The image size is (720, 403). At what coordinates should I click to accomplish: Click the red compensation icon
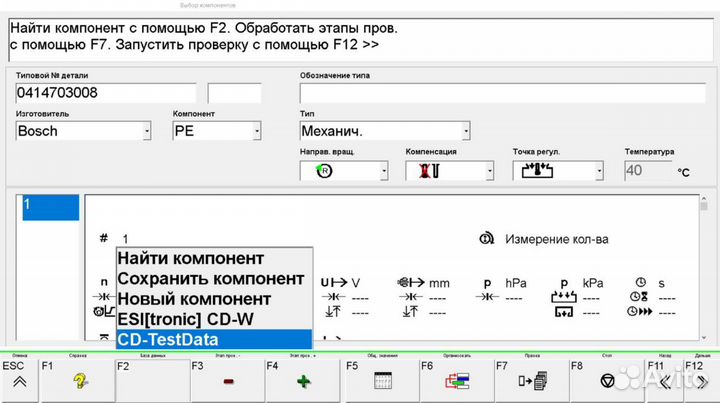point(429,171)
